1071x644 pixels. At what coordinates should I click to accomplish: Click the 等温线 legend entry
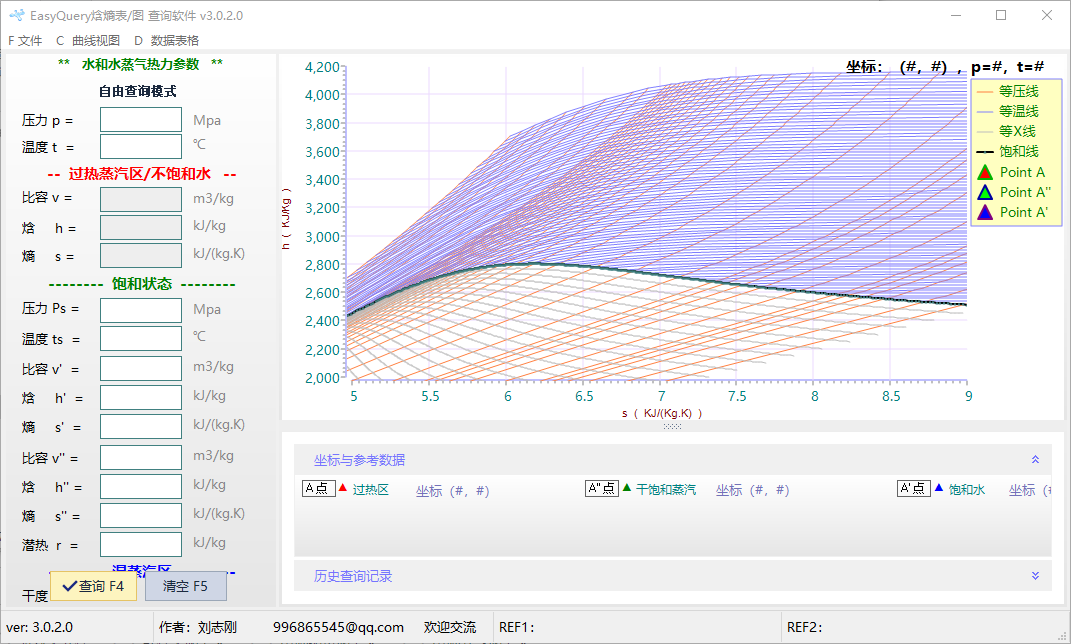(x=1007, y=111)
